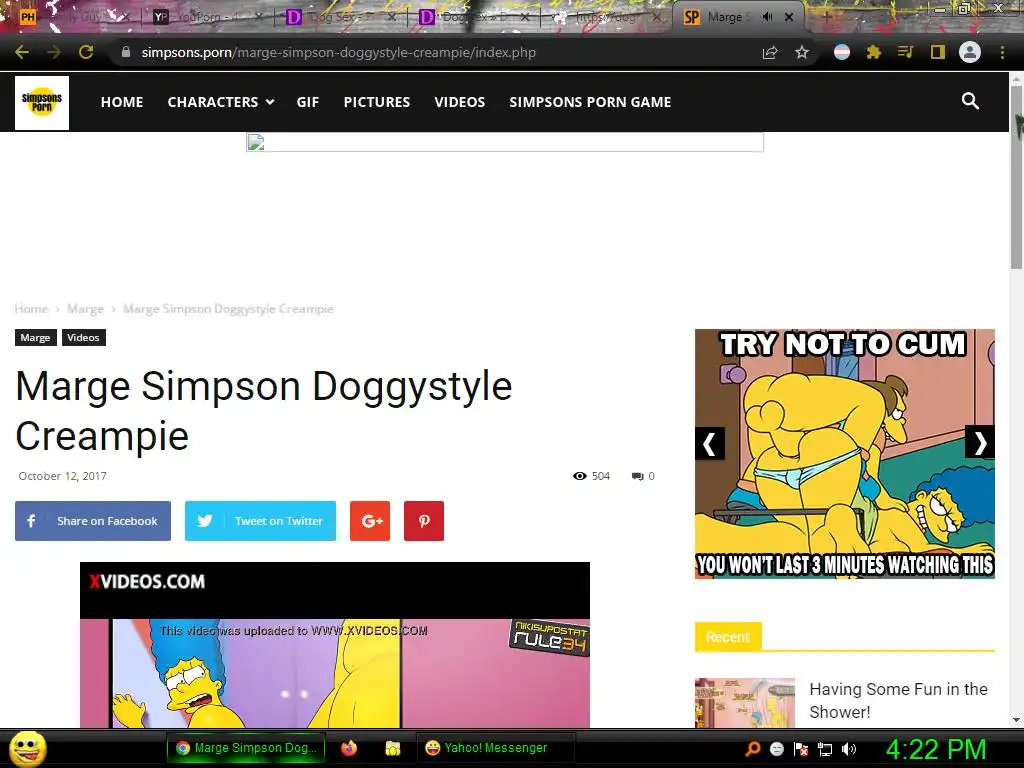Click the broken banner image placeholder
This screenshot has height=768, width=1024.
pos(505,142)
